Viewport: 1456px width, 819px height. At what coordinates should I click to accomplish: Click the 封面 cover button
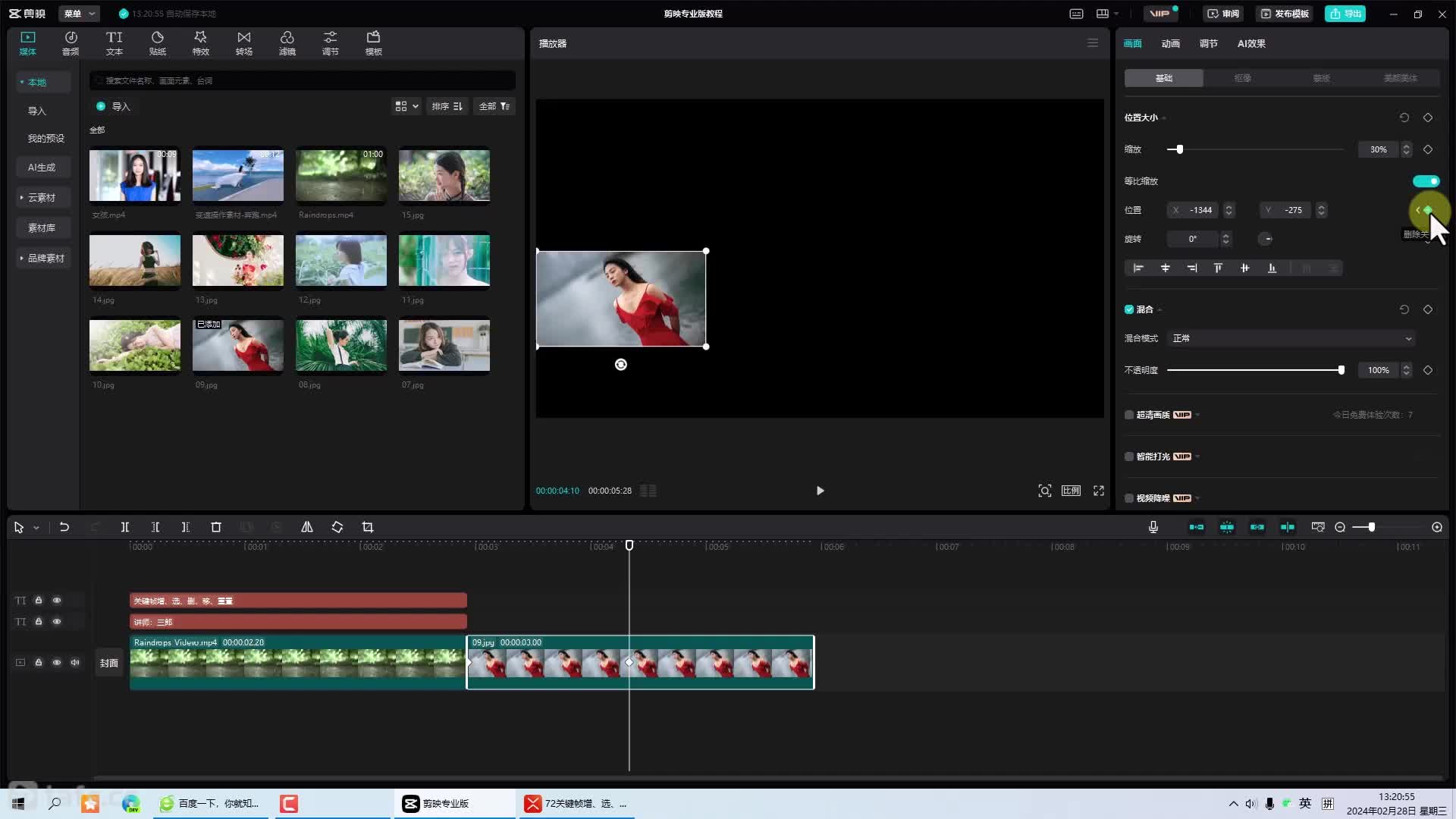(x=109, y=663)
